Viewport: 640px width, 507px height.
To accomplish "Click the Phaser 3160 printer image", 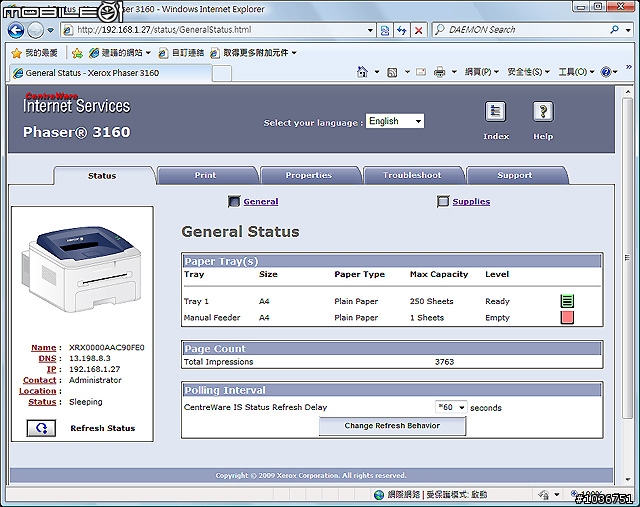I will pyautogui.click(x=82, y=269).
